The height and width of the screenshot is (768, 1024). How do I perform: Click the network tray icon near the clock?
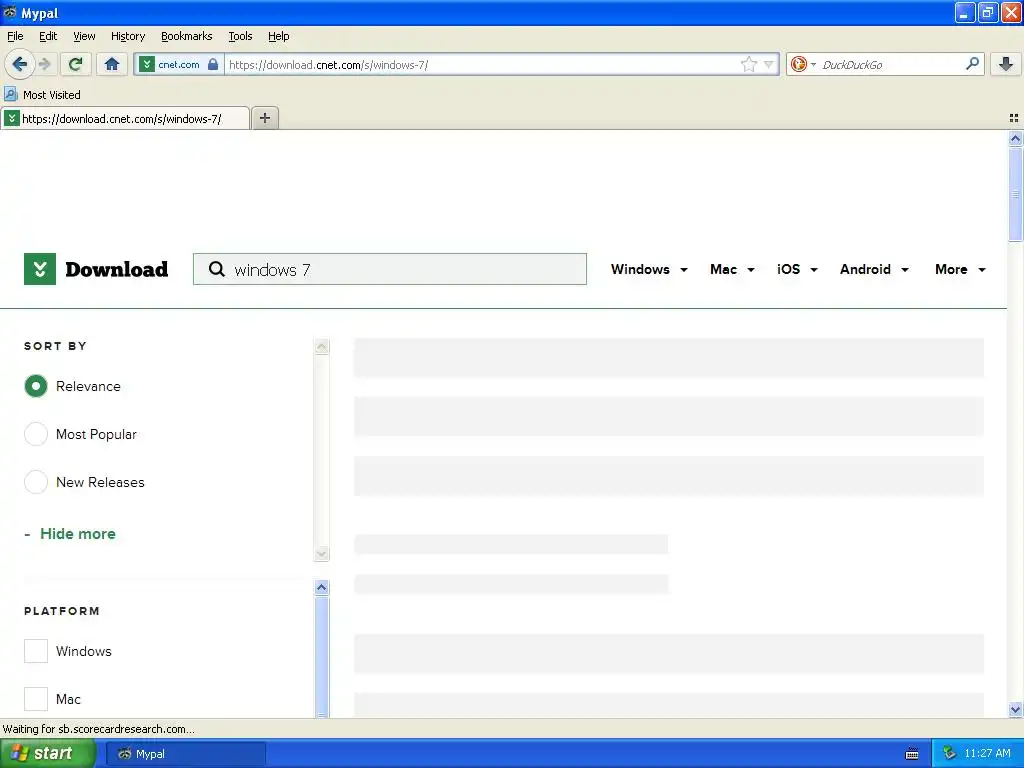(x=949, y=753)
